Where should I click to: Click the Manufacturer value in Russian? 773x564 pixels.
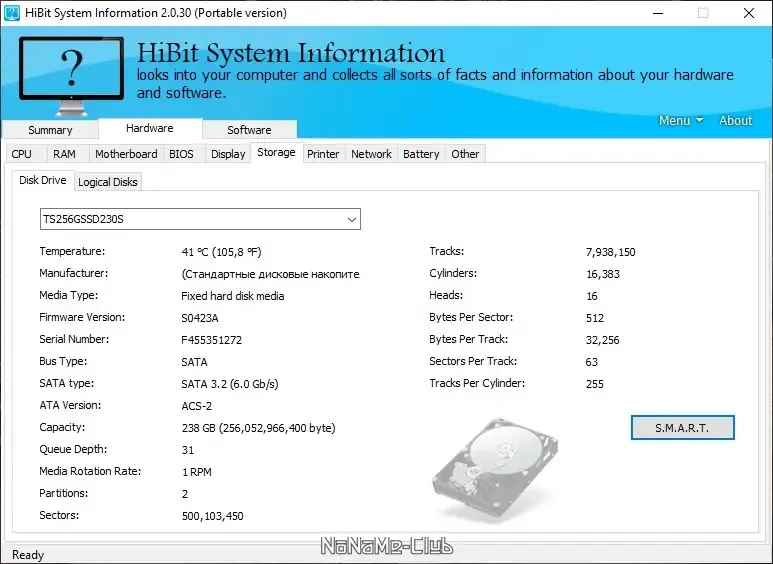tap(271, 274)
